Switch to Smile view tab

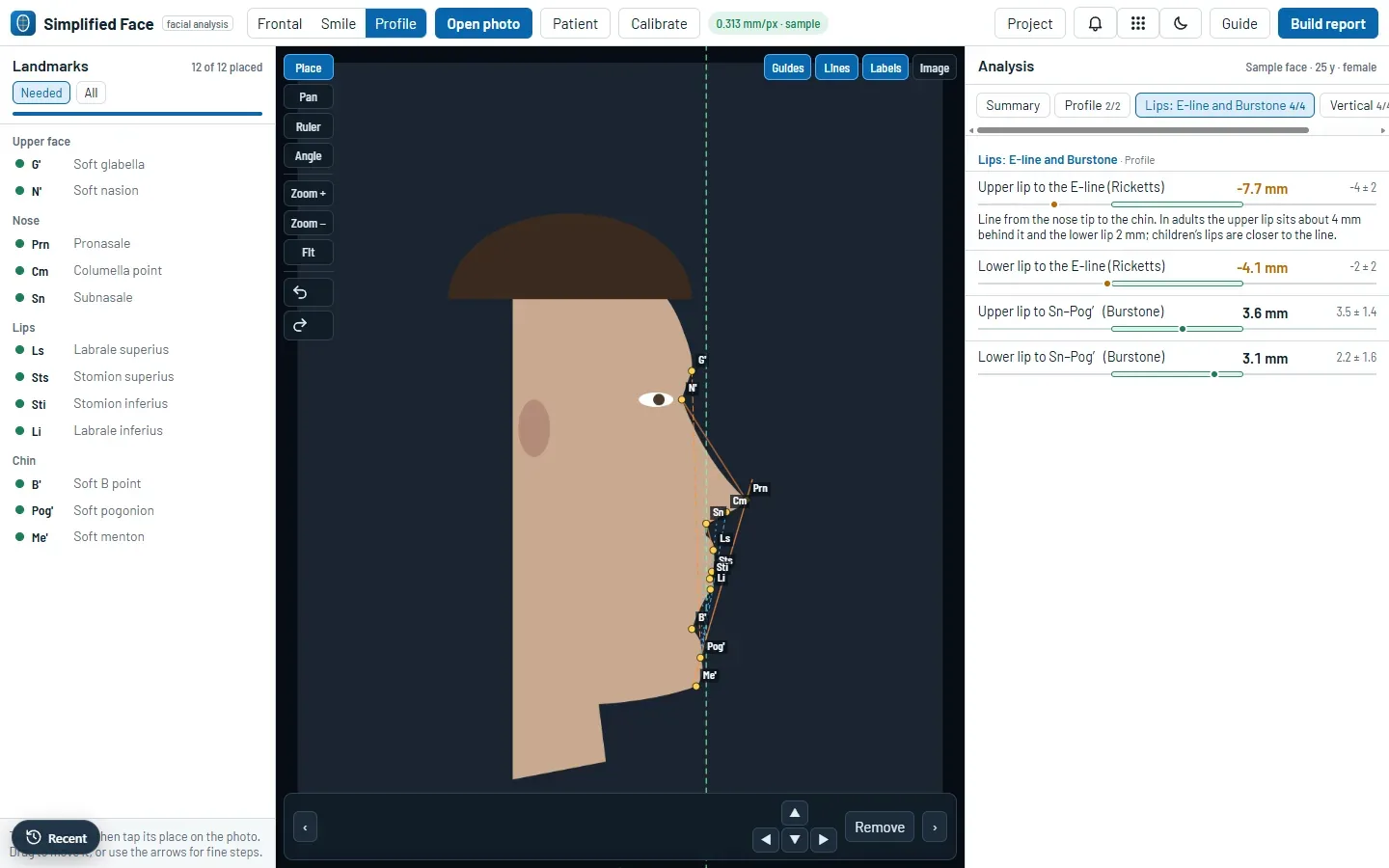(339, 23)
